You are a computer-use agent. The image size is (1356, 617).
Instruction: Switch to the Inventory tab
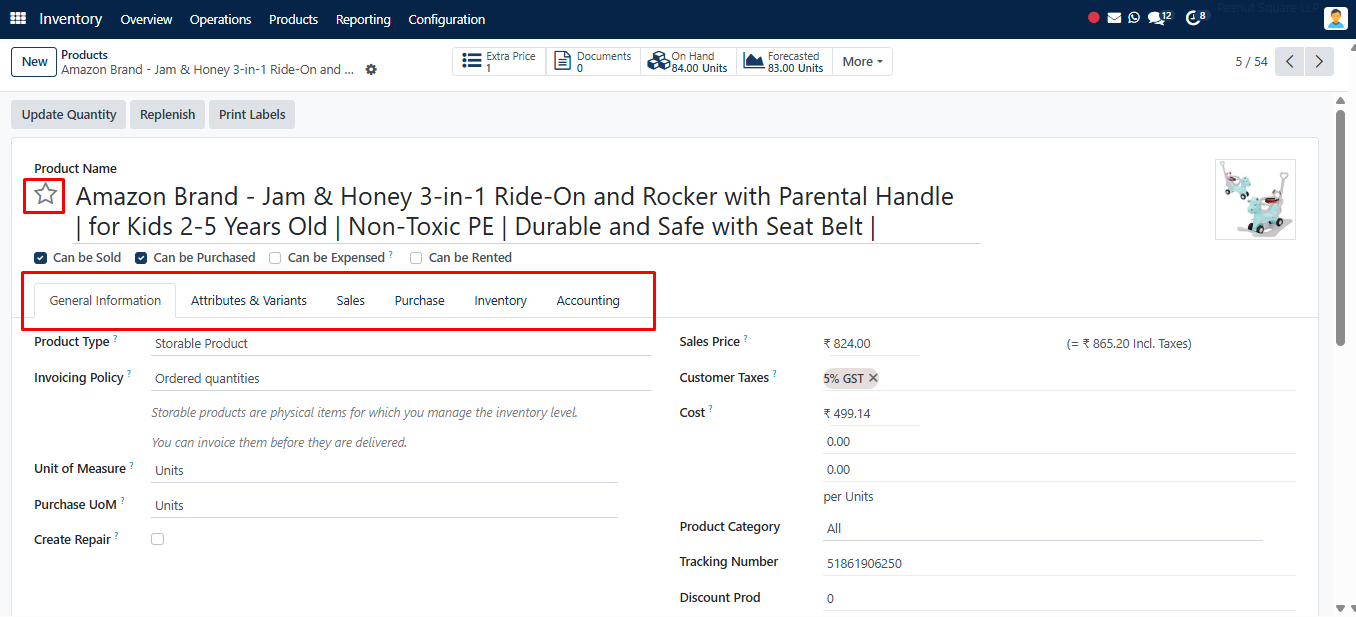pos(501,300)
